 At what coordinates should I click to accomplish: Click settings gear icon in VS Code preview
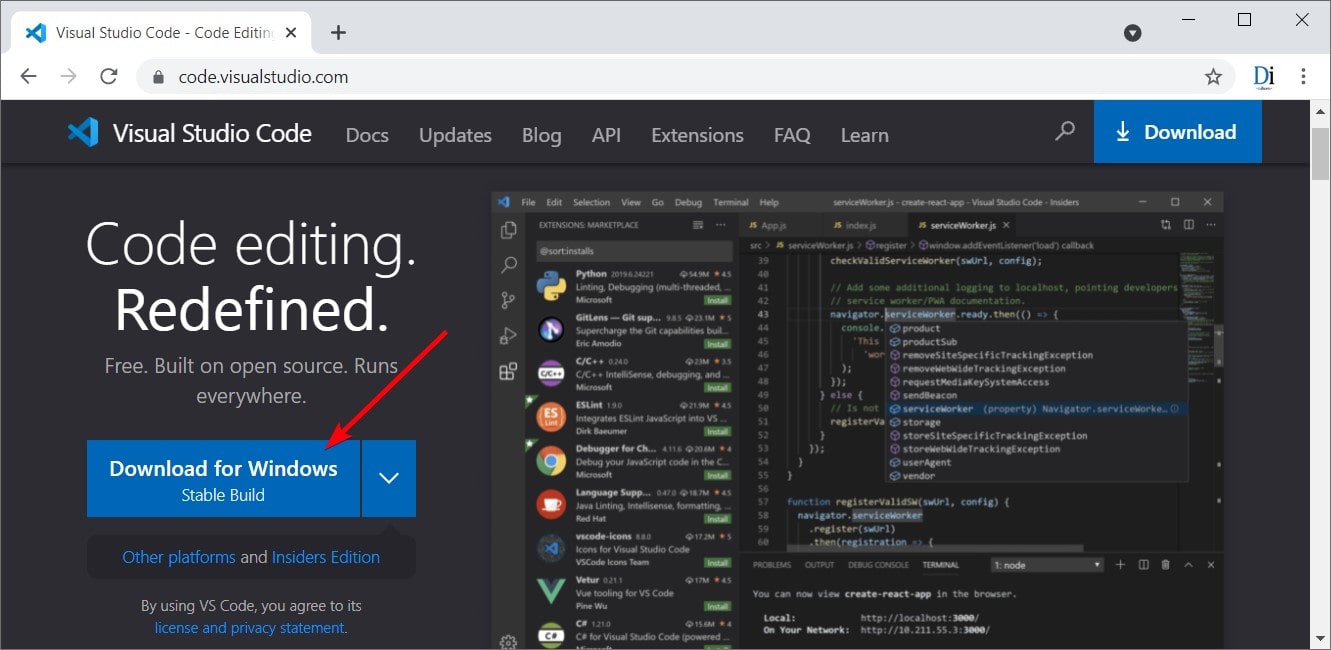tap(509, 641)
